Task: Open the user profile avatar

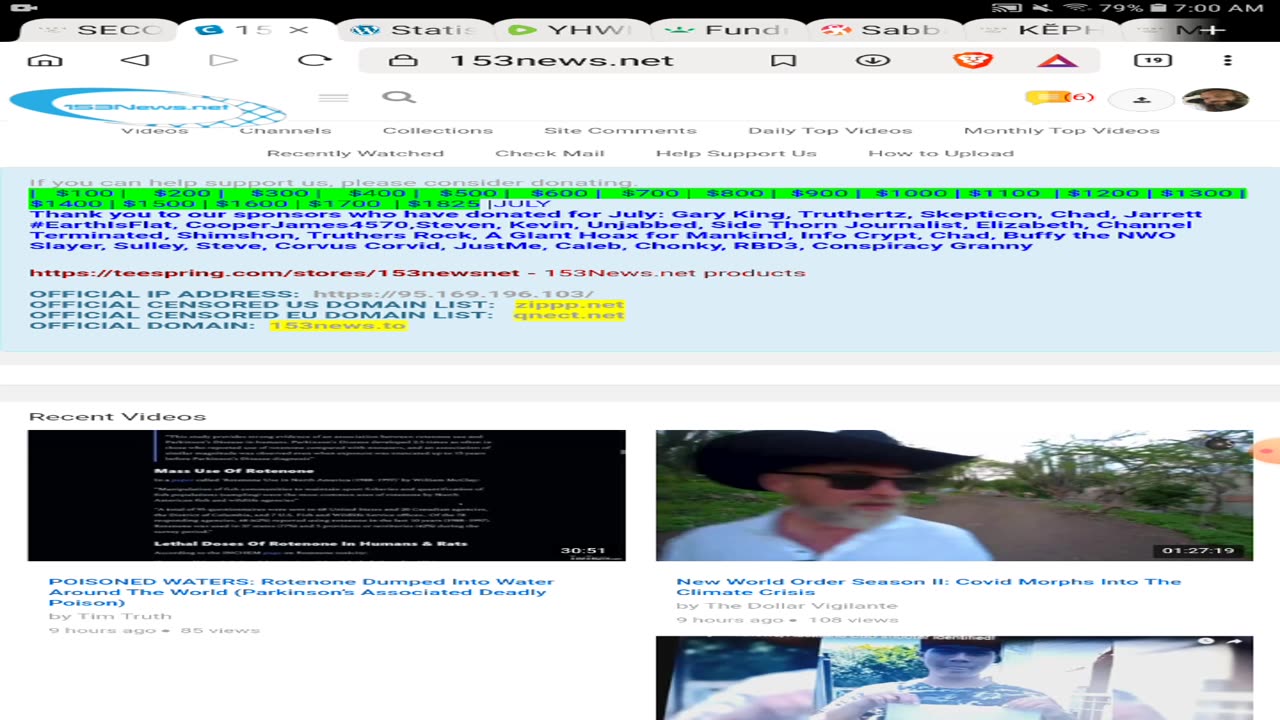Action: click(x=1215, y=99)
